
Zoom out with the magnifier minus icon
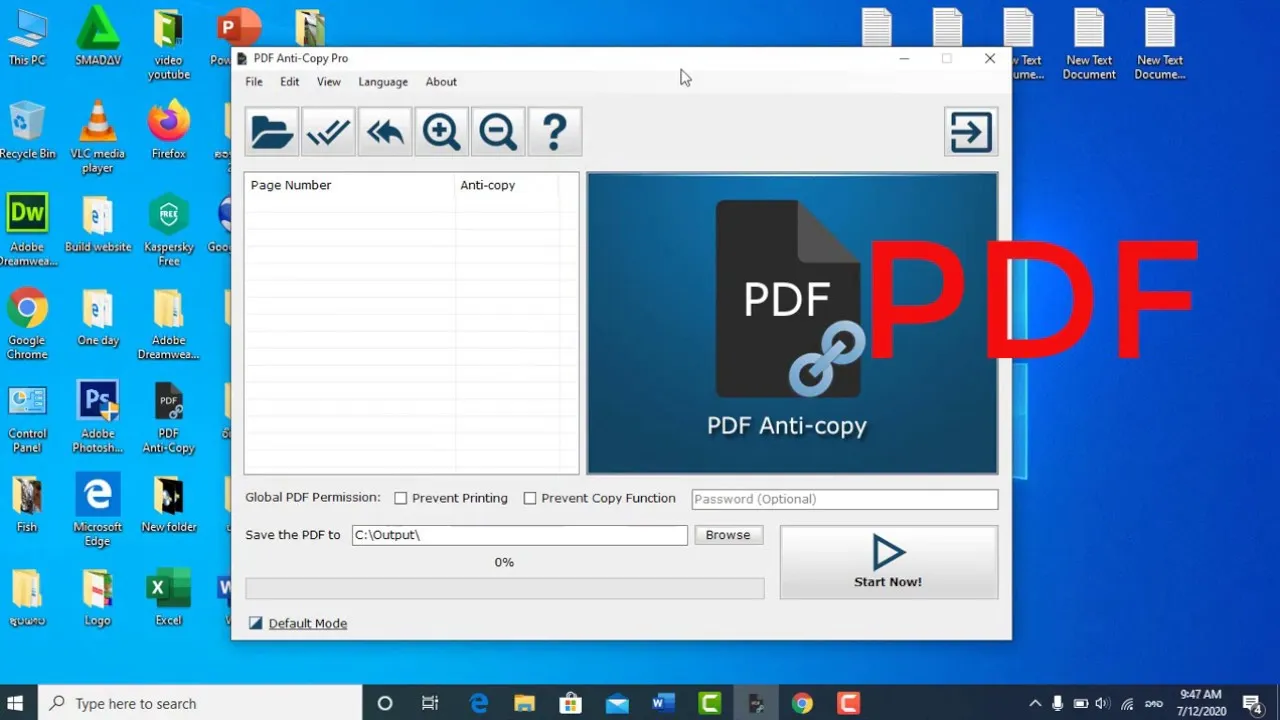tap(498, 132)
